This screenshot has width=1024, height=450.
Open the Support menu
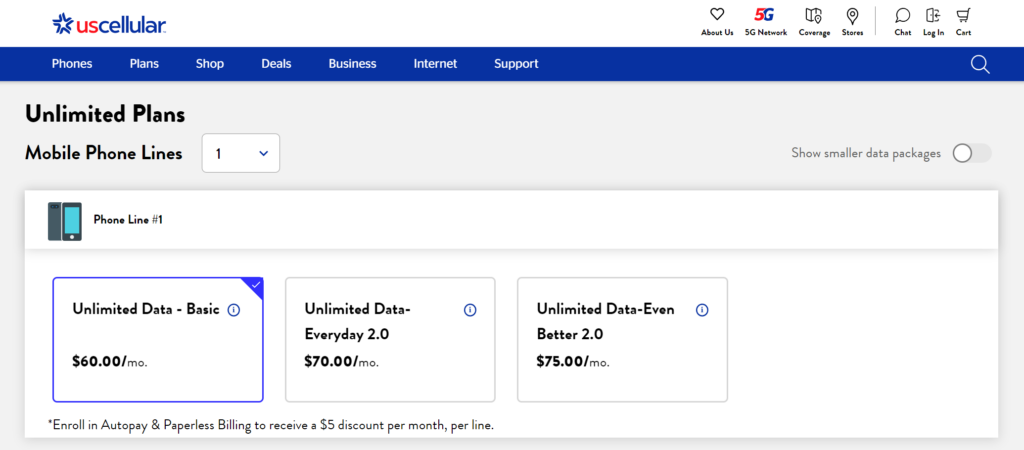coord(517,64)
